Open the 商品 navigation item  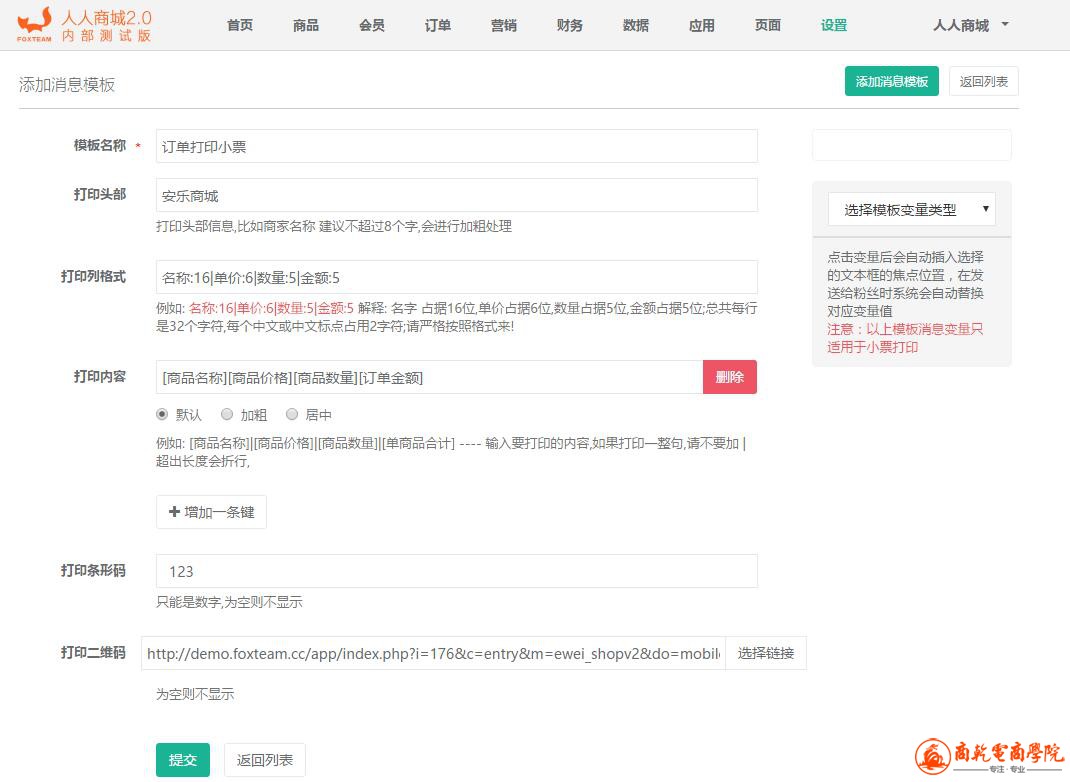pos(306,26)
